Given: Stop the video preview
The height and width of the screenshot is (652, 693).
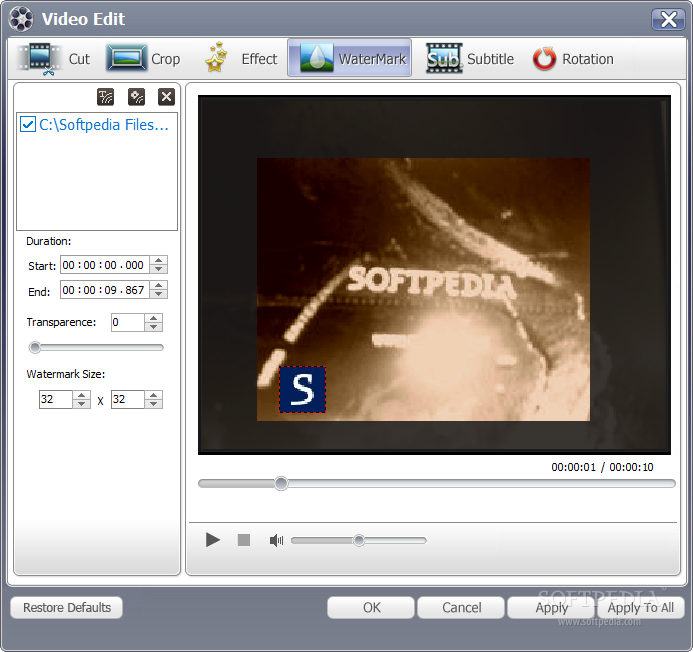Looking at the screenshot, I should click(x=244, y=540).
